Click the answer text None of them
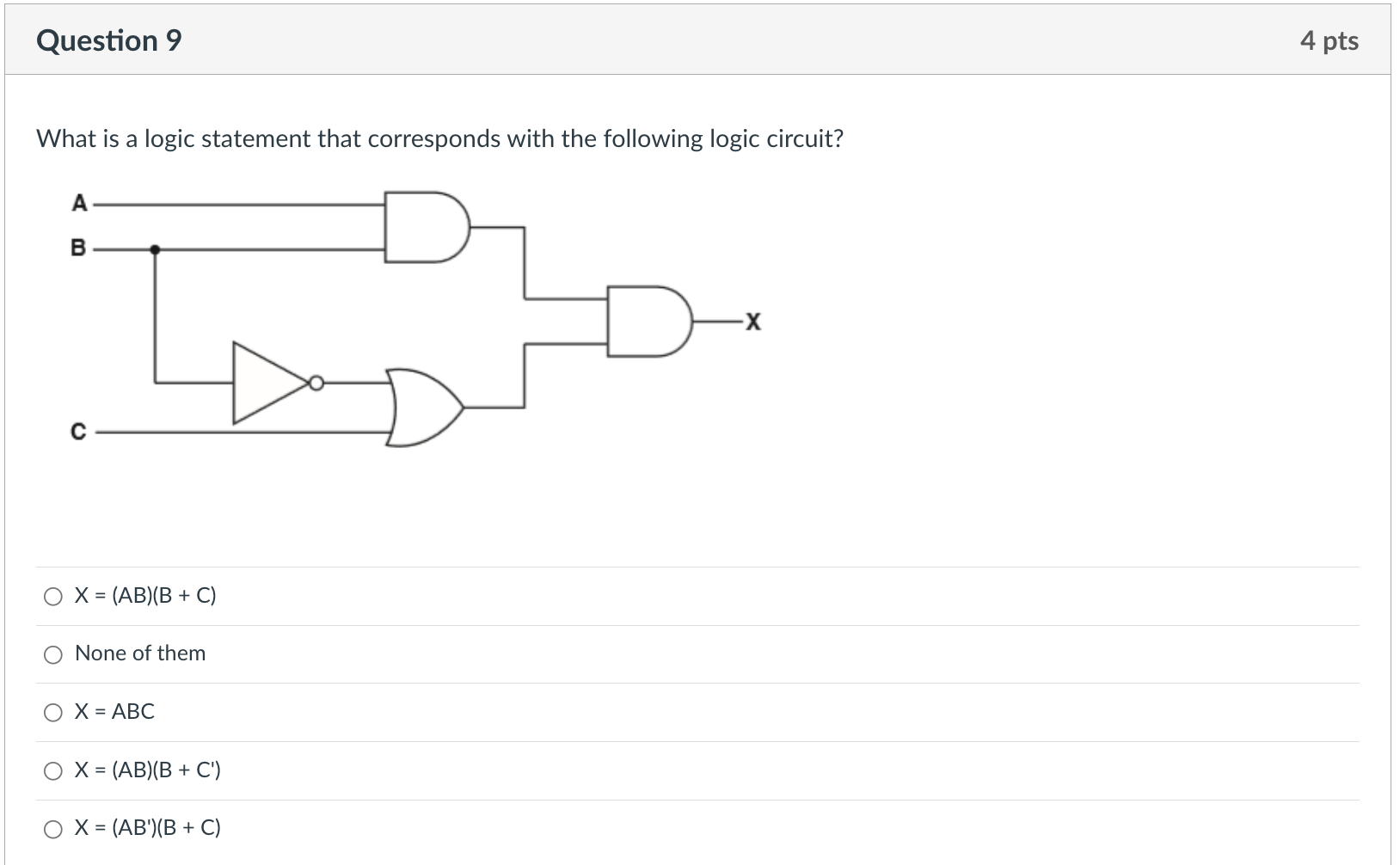The height and width of the screenshot is (865, 1400). tap(140, 653)
